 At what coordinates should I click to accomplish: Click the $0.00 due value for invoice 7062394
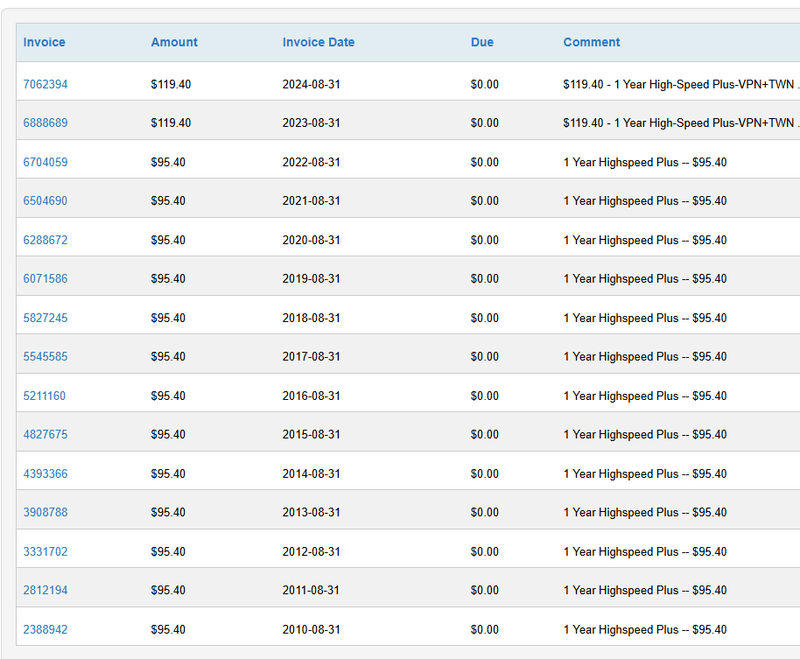485,84
